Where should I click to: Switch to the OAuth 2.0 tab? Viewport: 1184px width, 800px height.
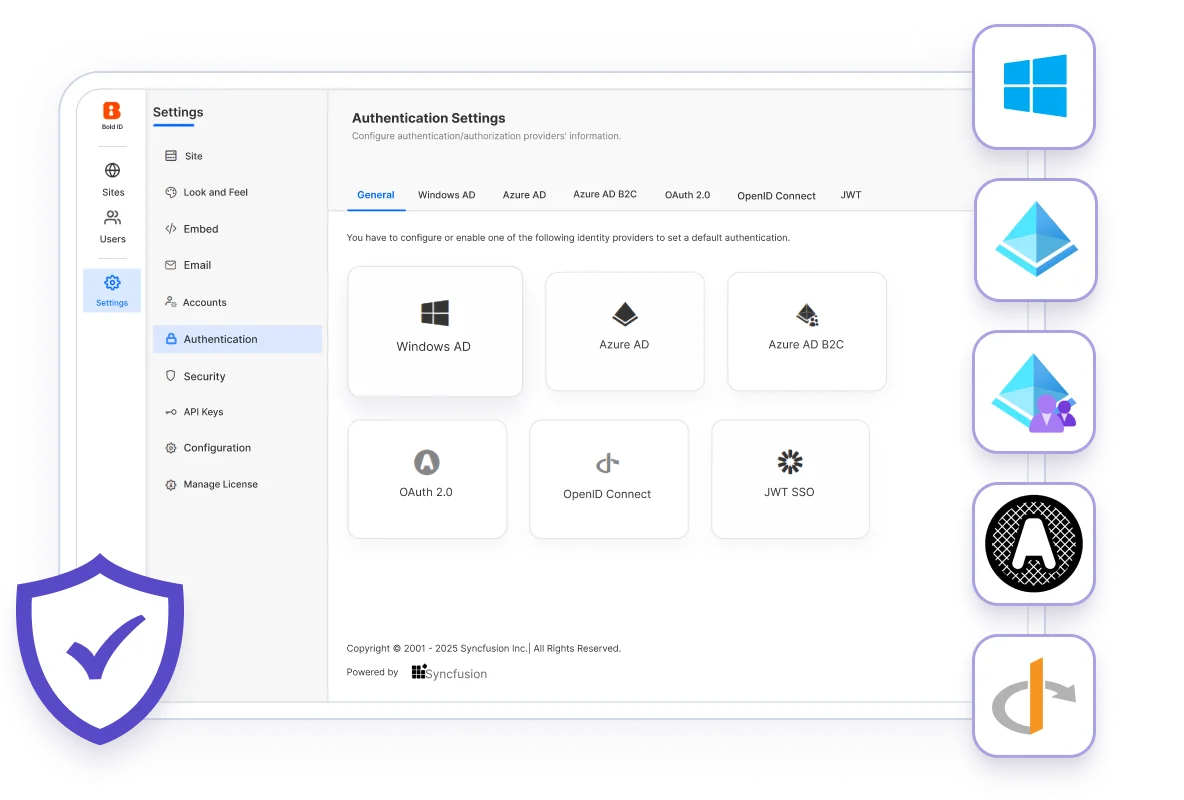687,195
